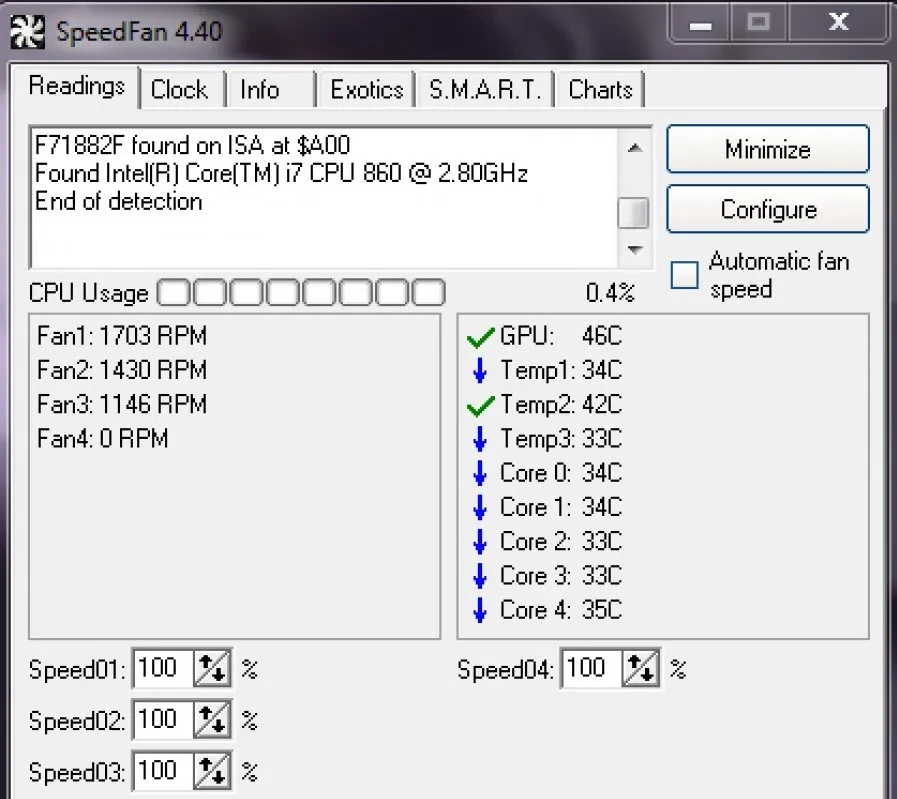897x799 pixels.
Task: Enable the Automatic fan speed checkbox
Action: (x=685, y=275)
